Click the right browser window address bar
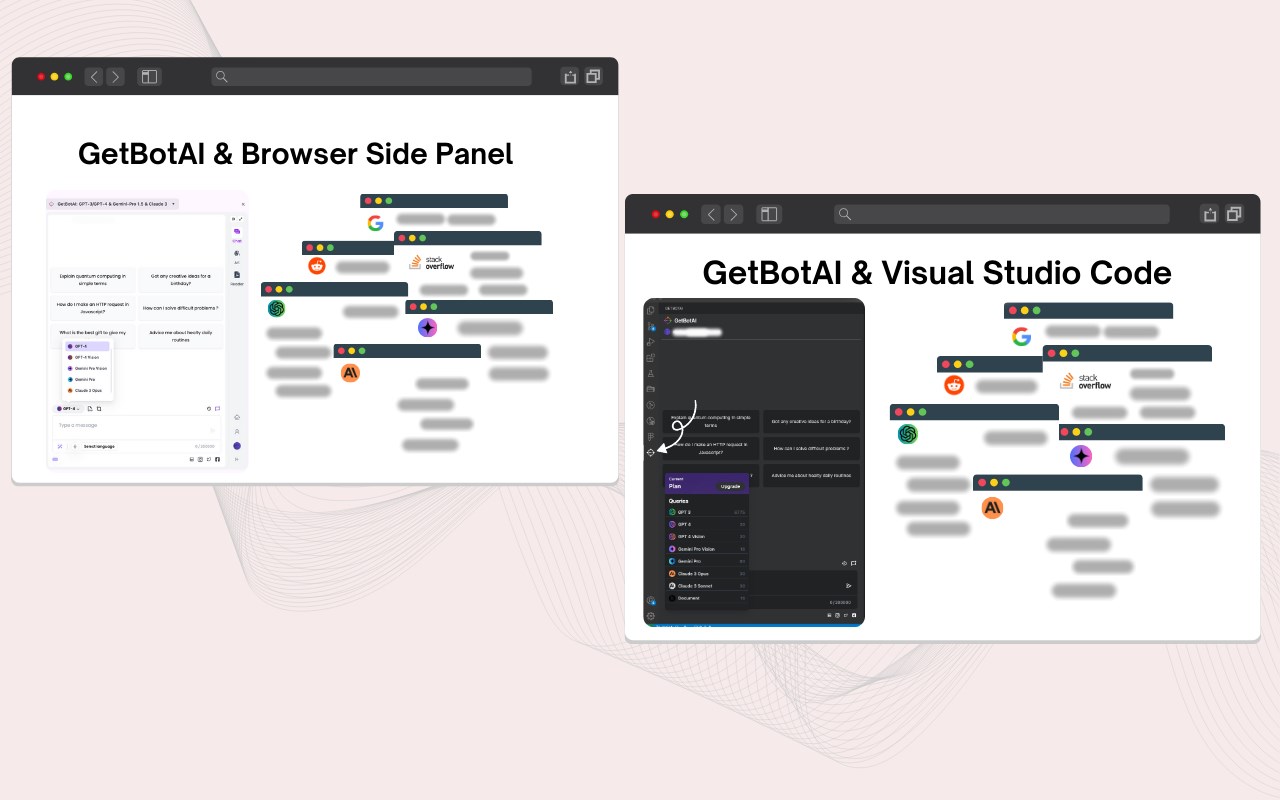Image resolution: width=1280 pixels, height=800 pixels. tap(1001, 214)
